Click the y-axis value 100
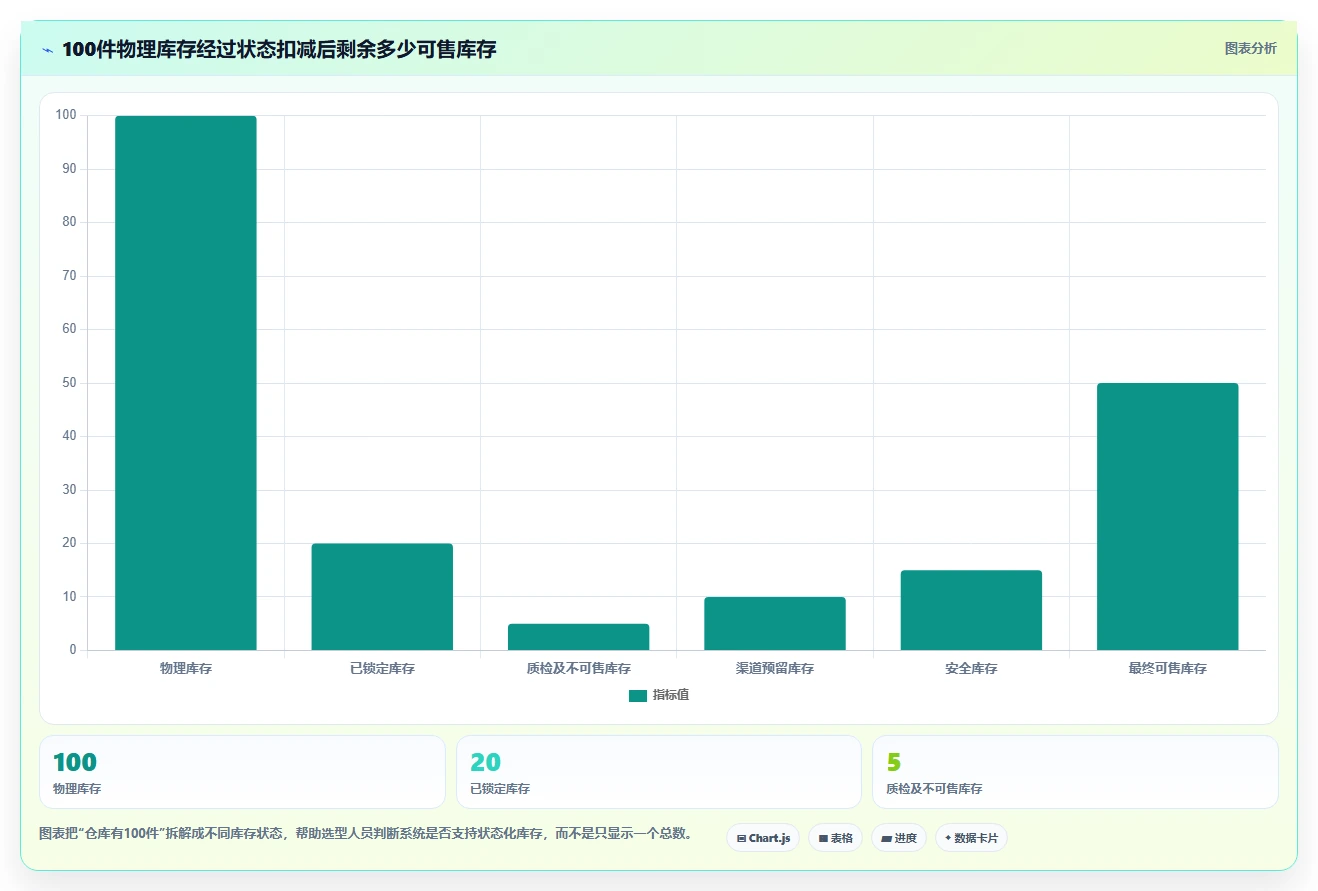Image resolution: width=1318 pixels, height=891 pixels. tap(66, 115)
